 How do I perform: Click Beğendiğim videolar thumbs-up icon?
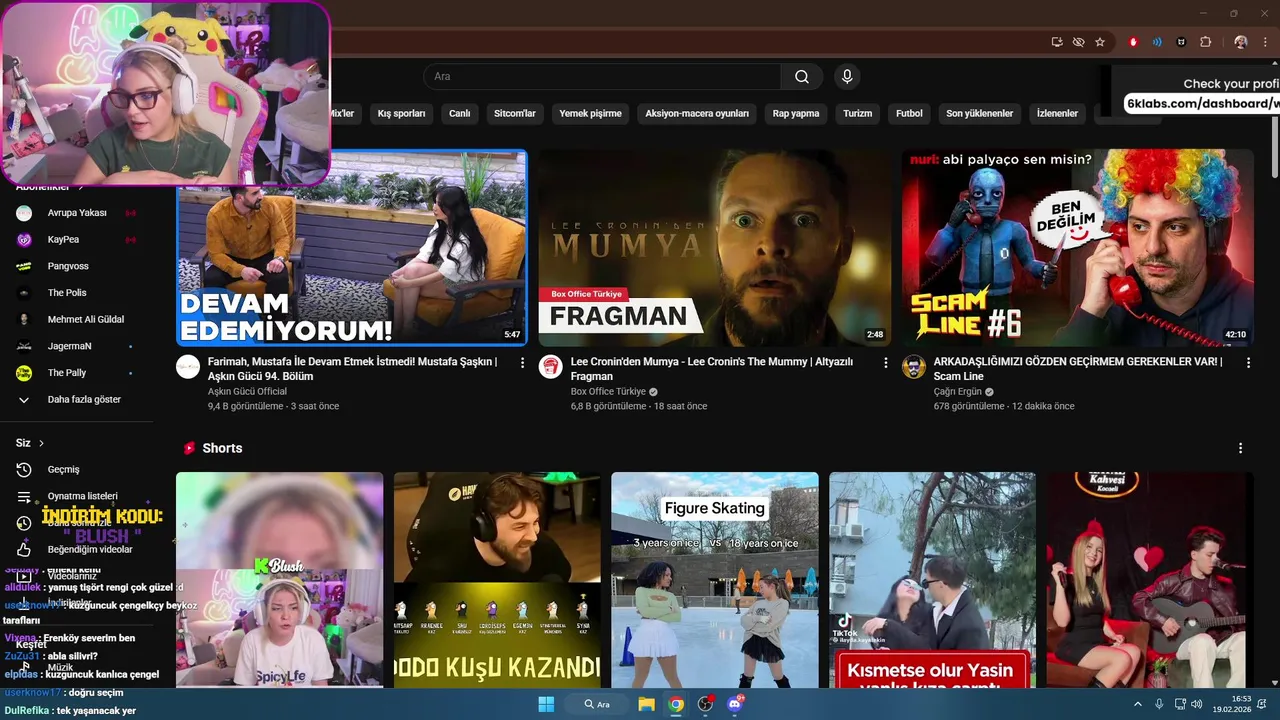click(24, 549)
